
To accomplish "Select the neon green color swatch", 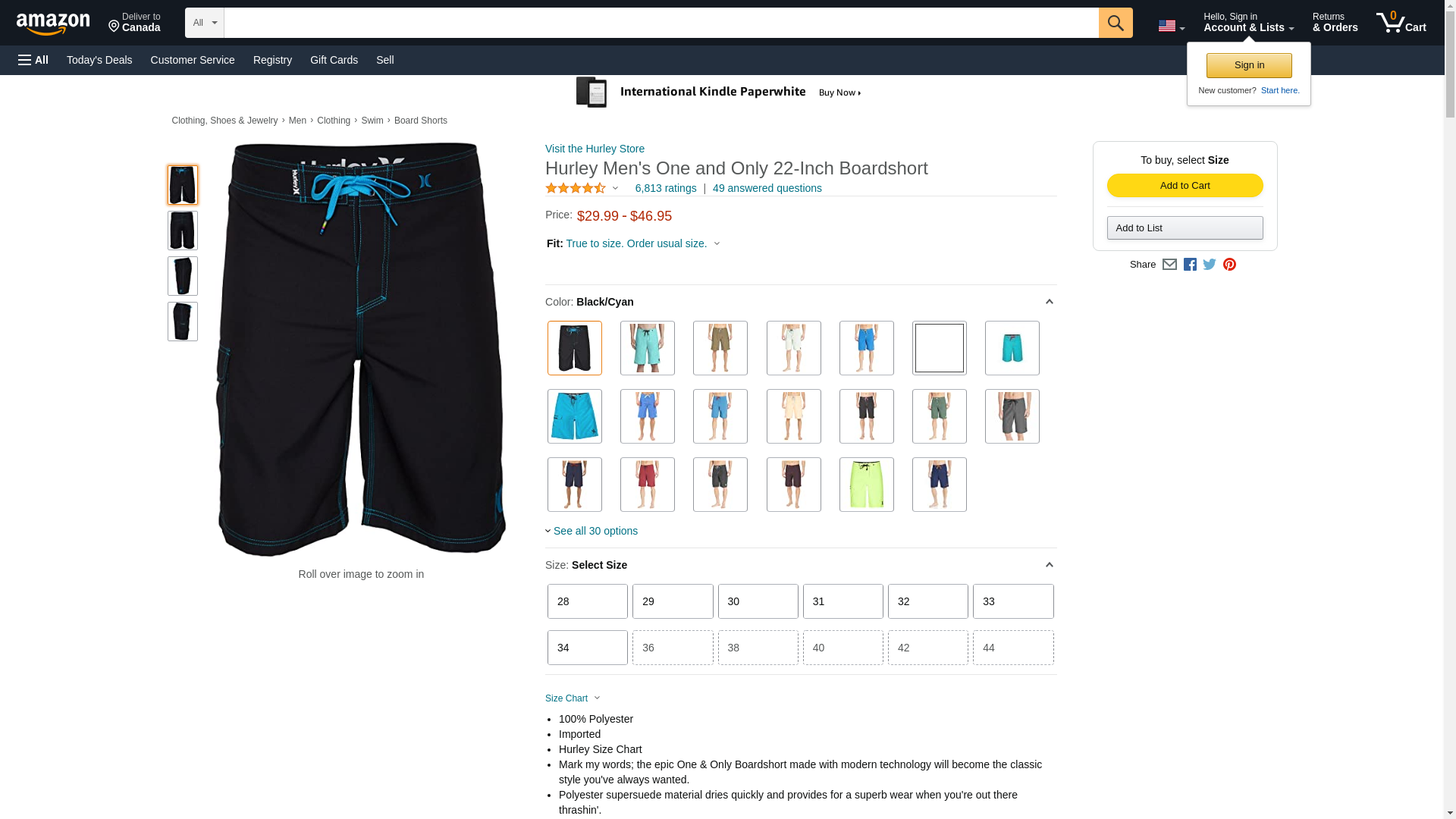I will pyautogui.click(x=866, y=485).
